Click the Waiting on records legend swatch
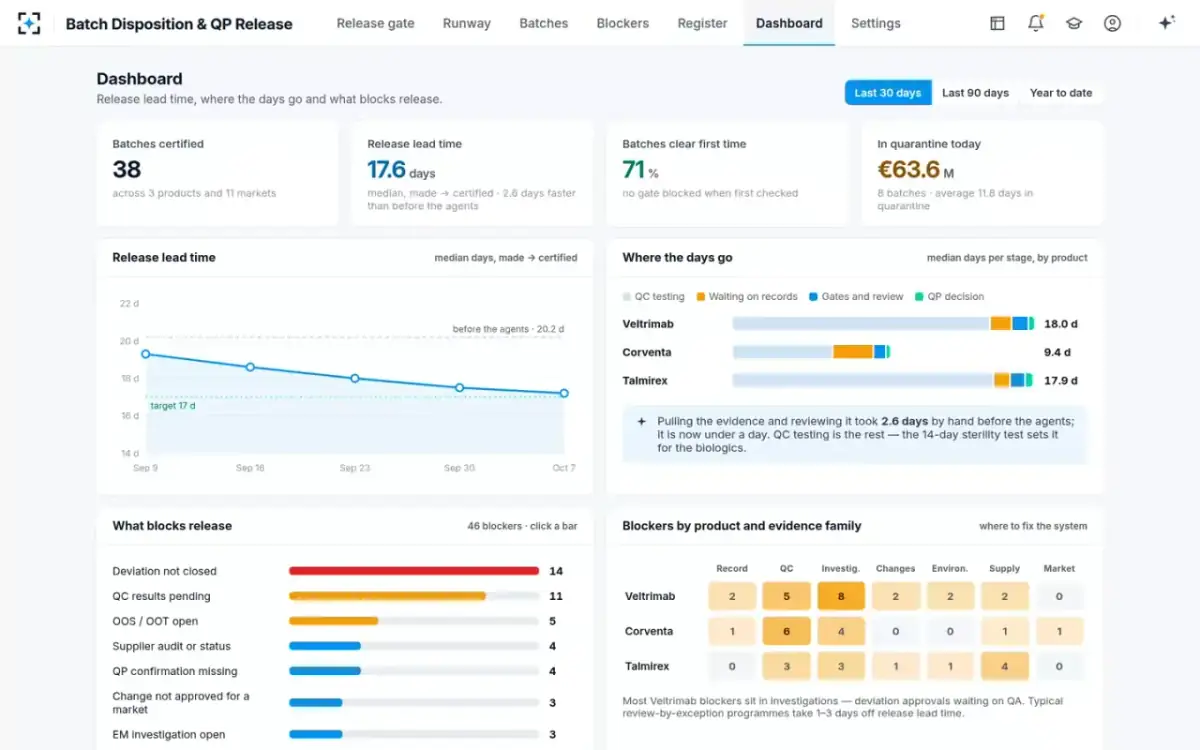Viewport: 1200px width, 750px height. point(701,297)
